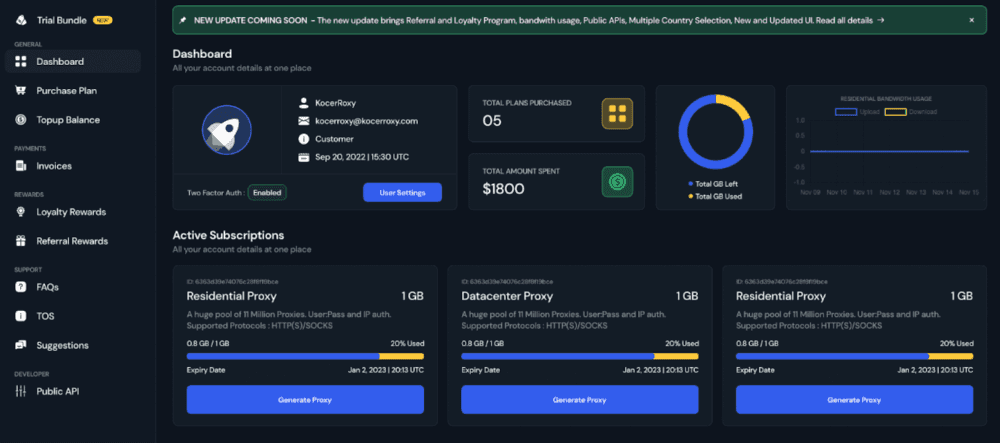Viewport: 1000px width, 443px height.
Task: Click the pin icon in update banner
Action: click(x=183, y=20)
